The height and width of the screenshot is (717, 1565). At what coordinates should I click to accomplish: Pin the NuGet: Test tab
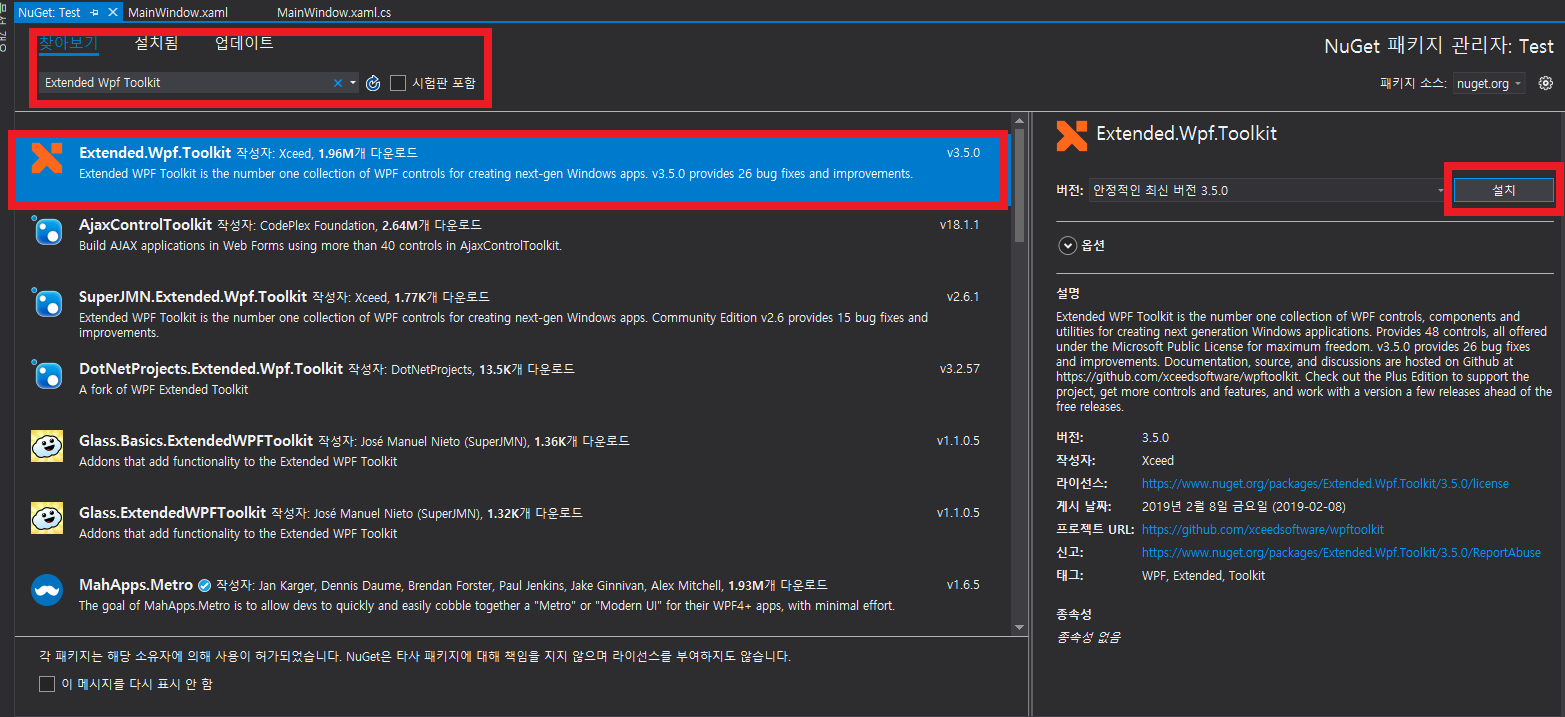click(95, 12)
